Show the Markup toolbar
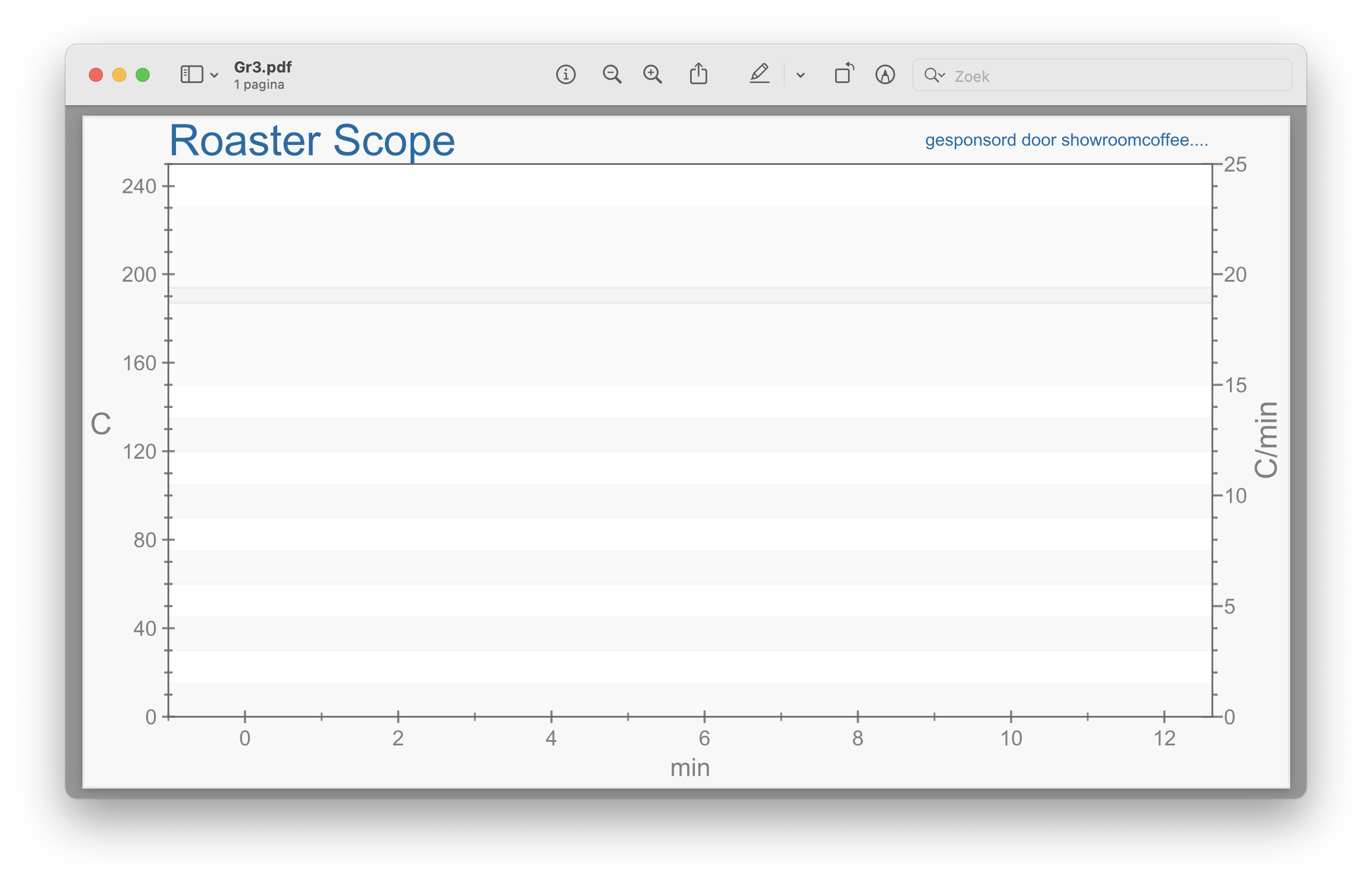The width and height of the screenshot is (1372, 885). [885, 75]
